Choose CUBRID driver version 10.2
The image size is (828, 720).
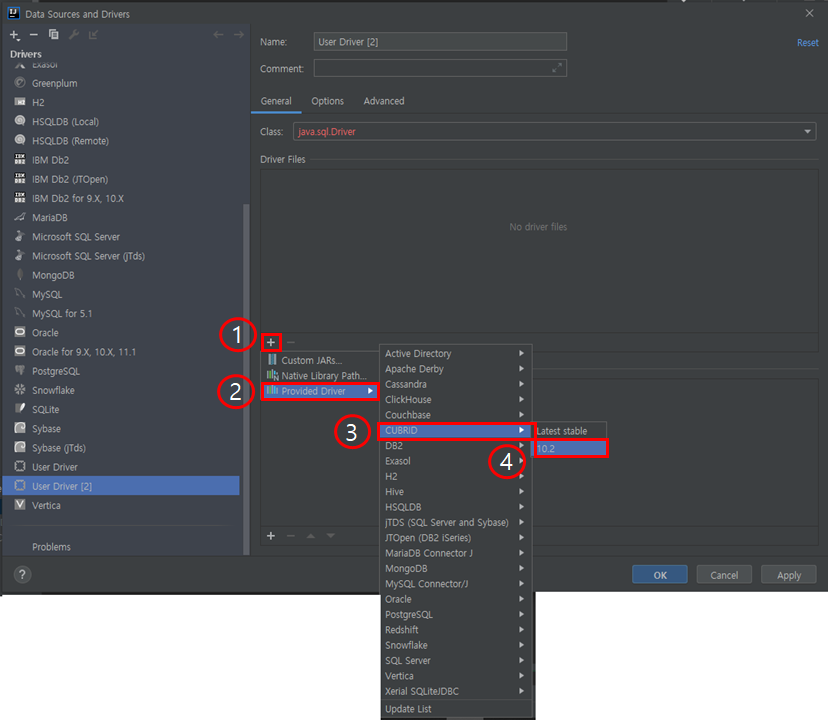tap(569, 449)
